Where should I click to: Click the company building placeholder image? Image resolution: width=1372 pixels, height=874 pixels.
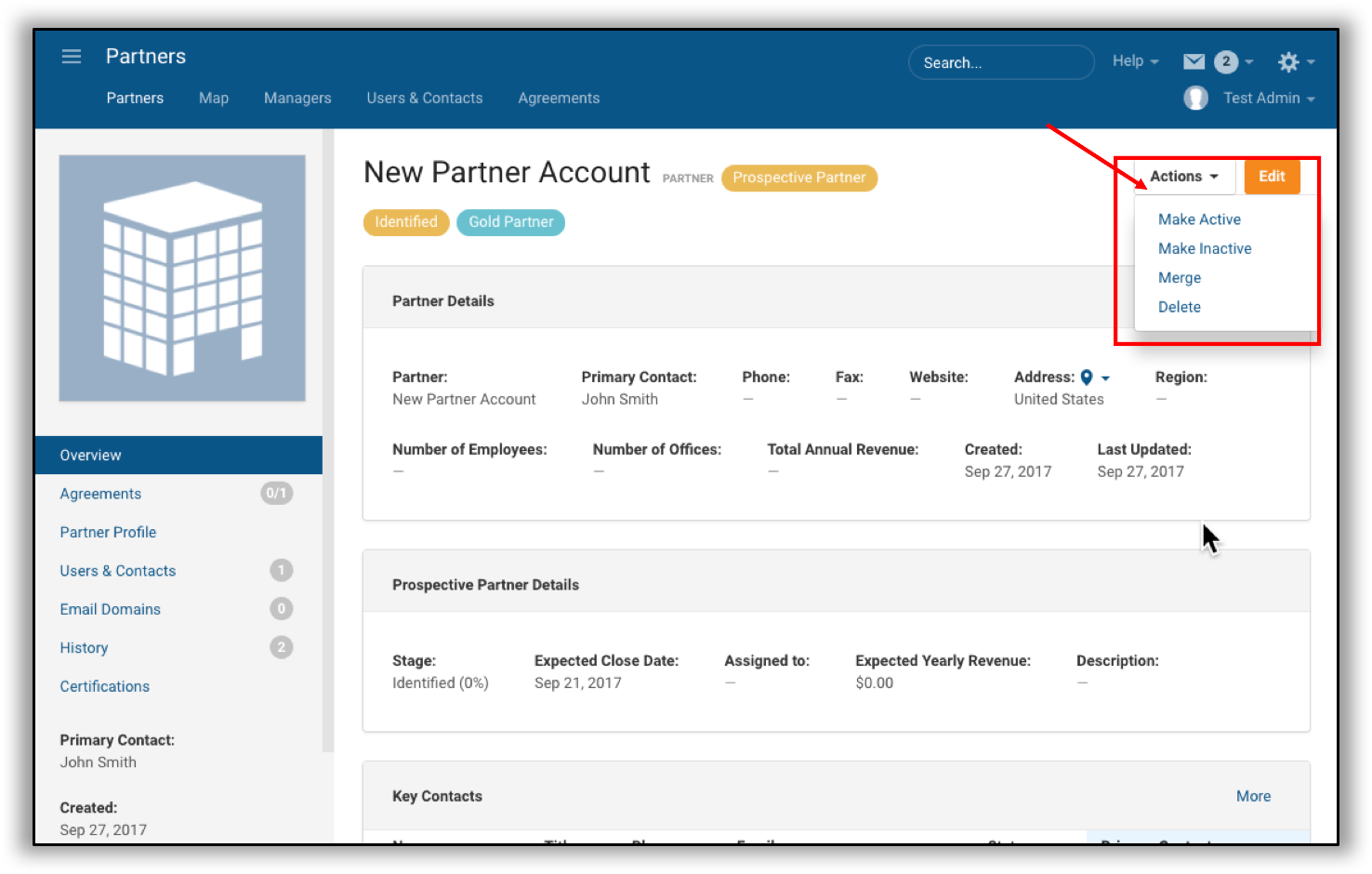coord(181,277)
